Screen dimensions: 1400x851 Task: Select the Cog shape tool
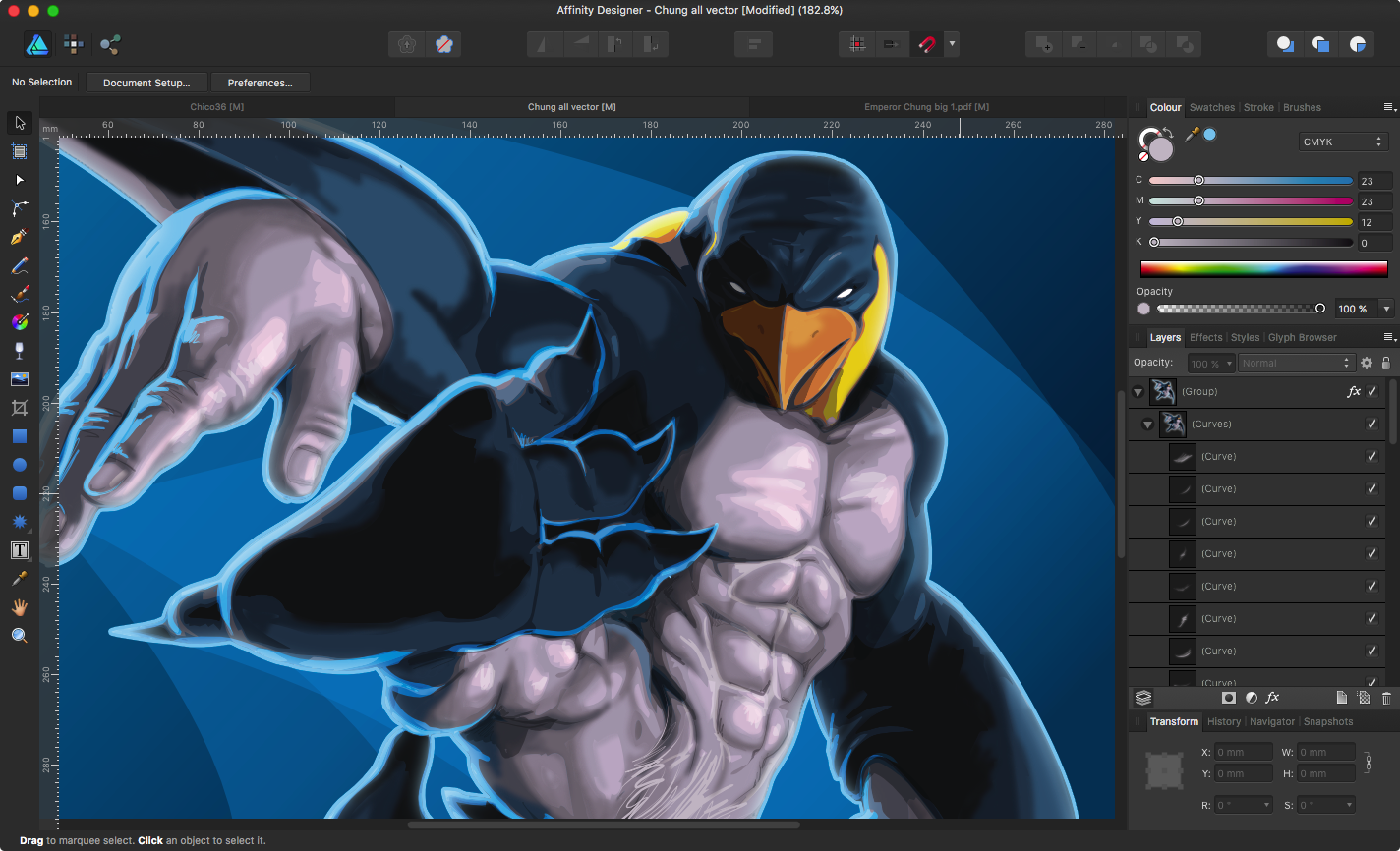point(19,522)
